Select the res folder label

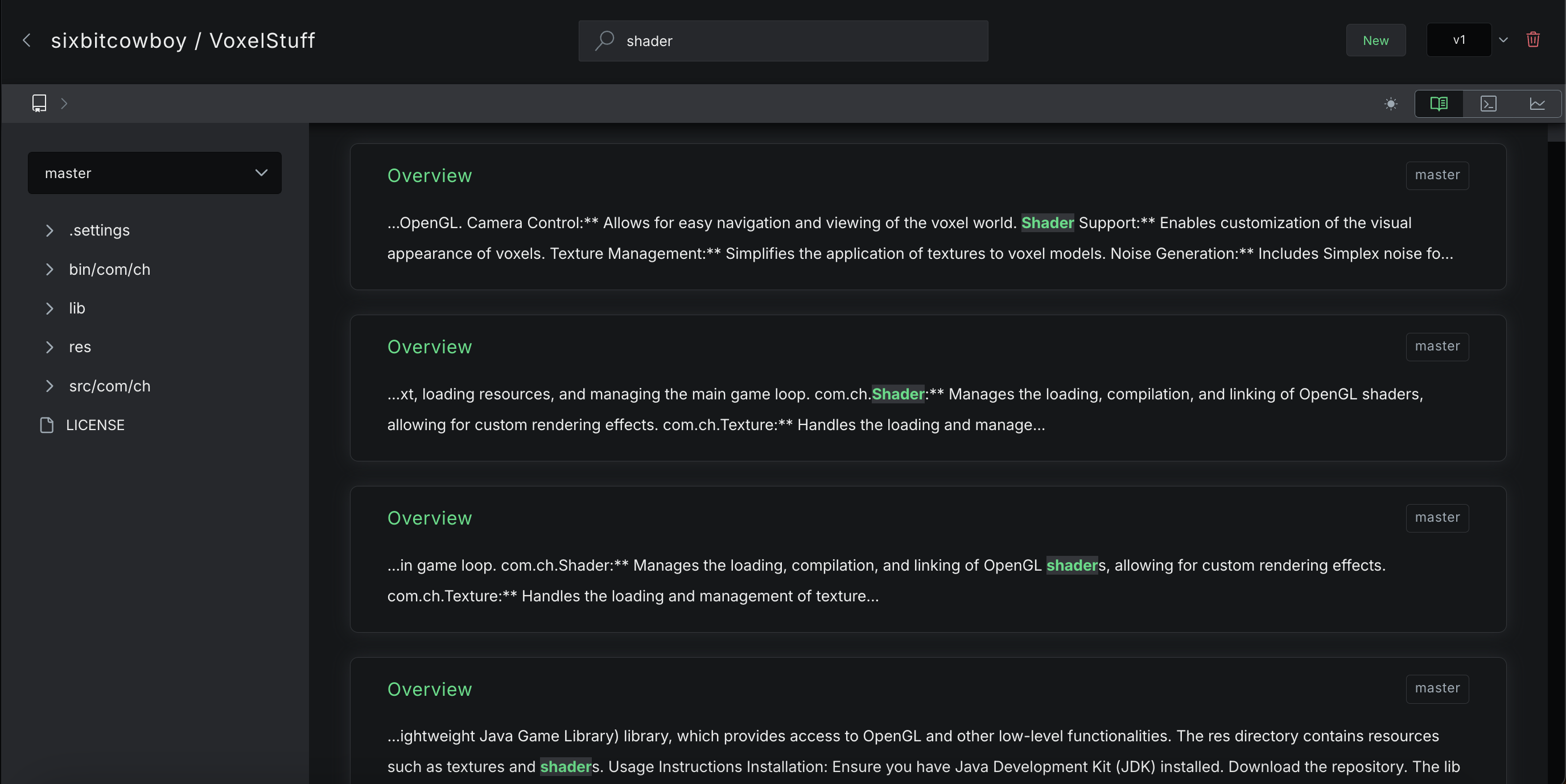click(80, 347)
